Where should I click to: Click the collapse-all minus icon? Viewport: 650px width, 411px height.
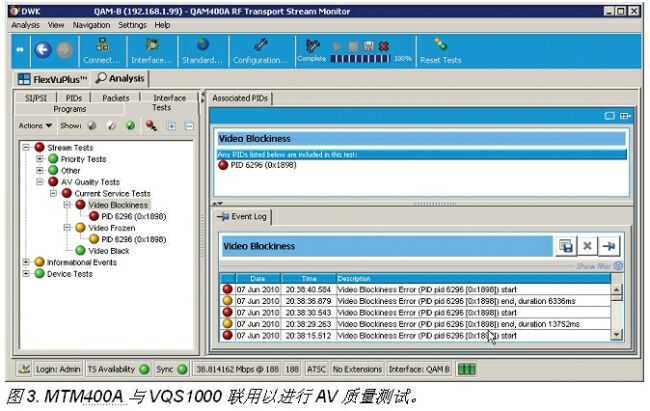pyautogui.click(x=189, y=126)
